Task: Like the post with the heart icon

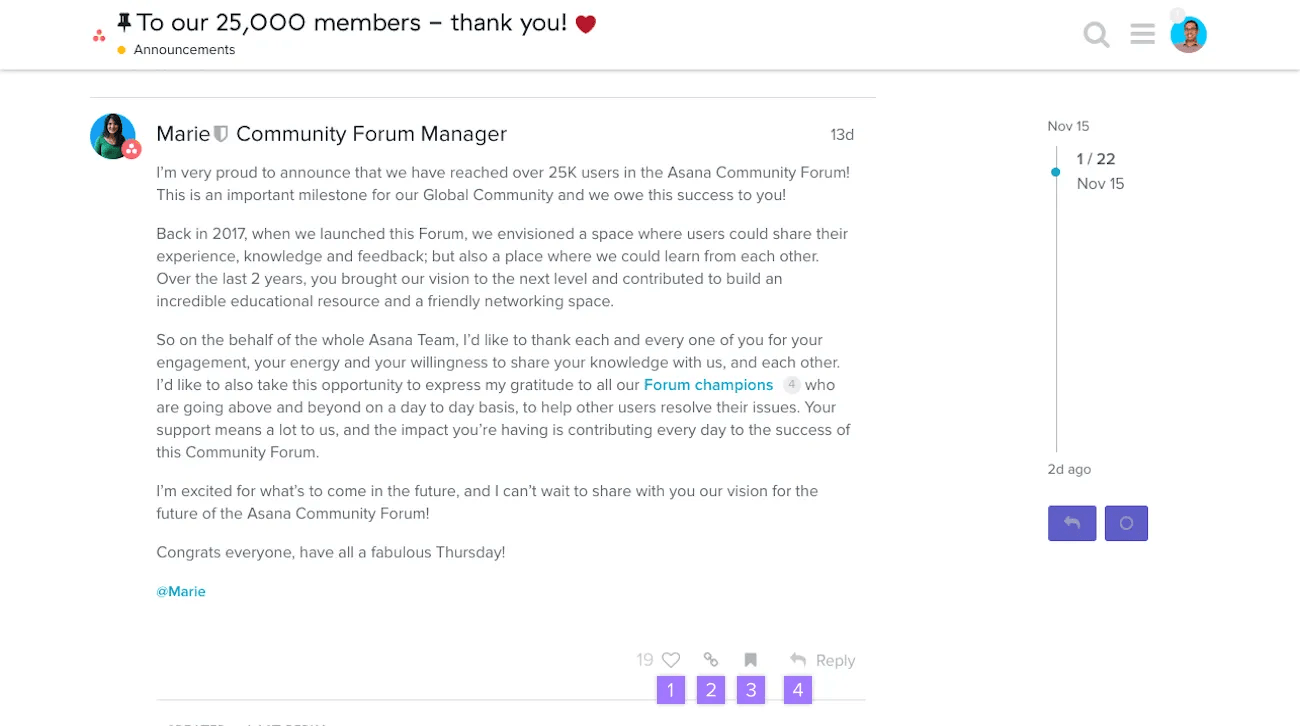Action: 670,660
